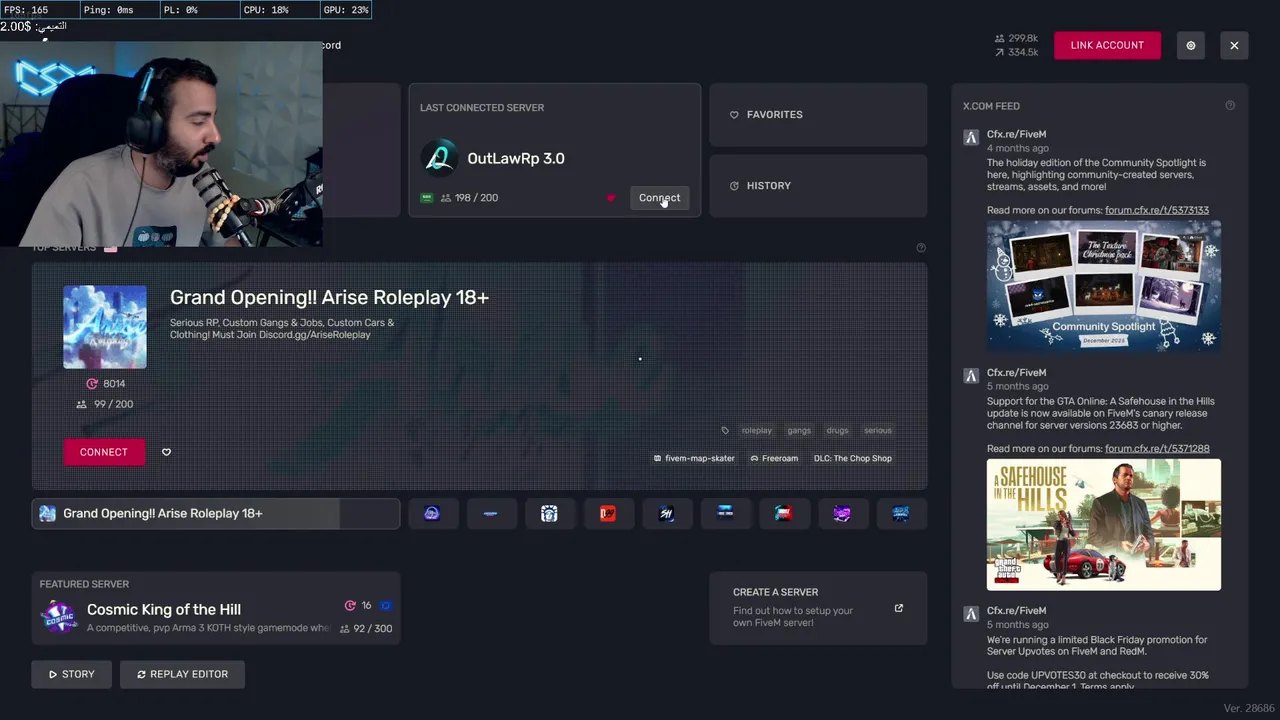
Task: Click the fivem-map-skater label
Action: [694, 458]
